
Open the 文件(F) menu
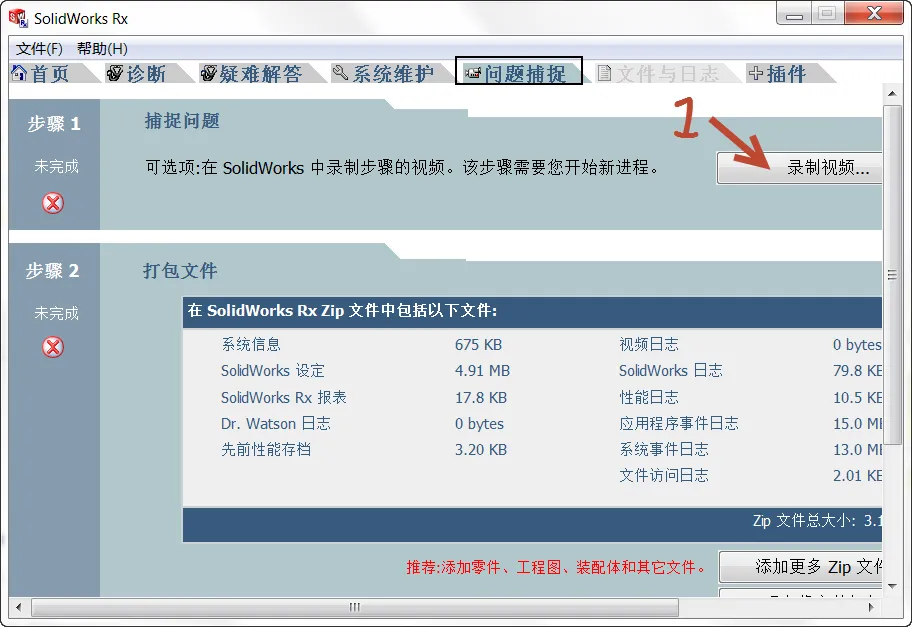click(39, 49)
